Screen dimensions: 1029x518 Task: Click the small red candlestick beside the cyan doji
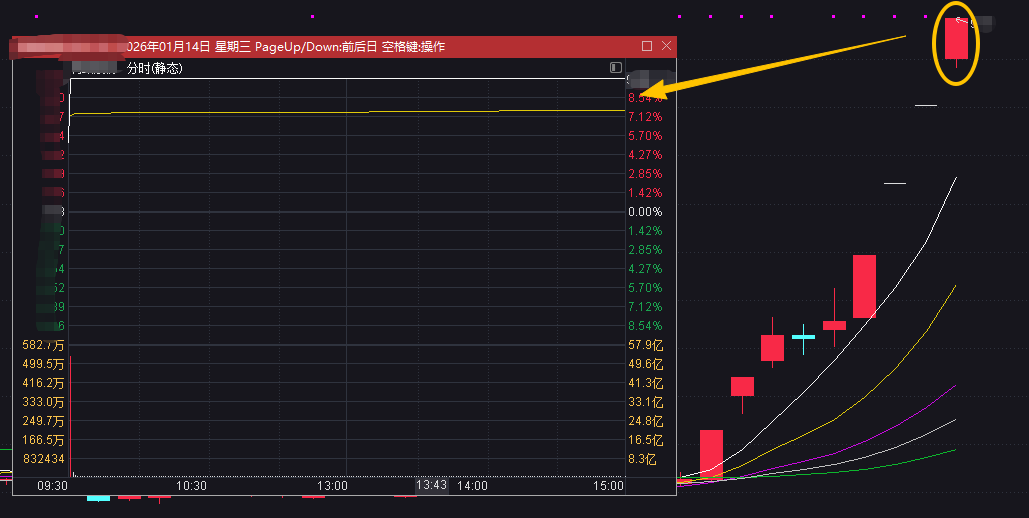834,324
